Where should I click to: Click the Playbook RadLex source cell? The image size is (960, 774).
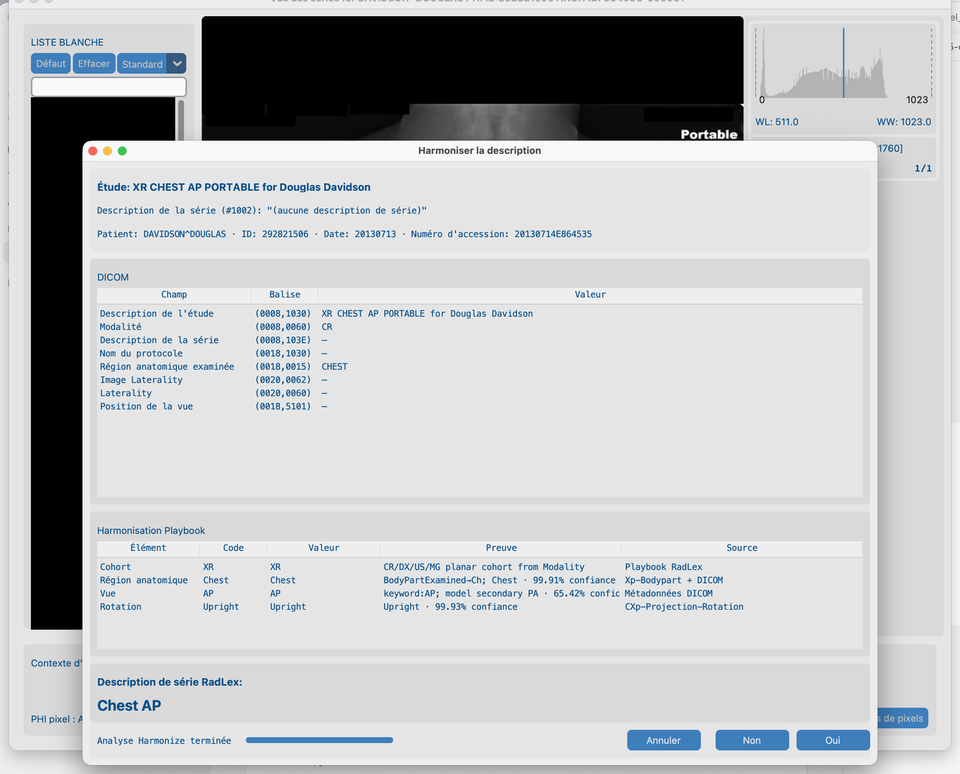[664, 567]
